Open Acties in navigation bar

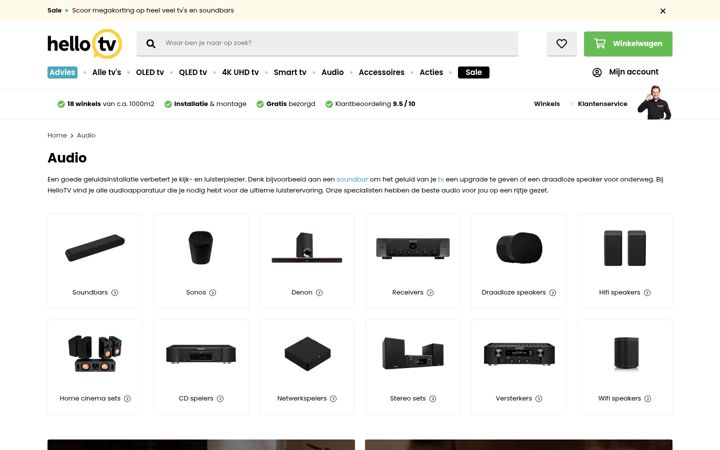point(431,72)
